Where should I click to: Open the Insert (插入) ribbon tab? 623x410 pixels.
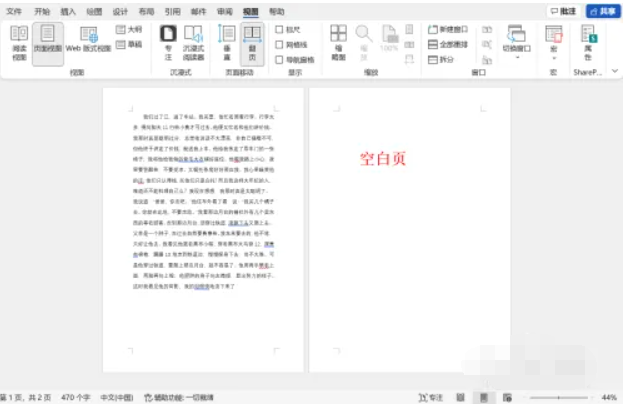click(x=68, y=11)
